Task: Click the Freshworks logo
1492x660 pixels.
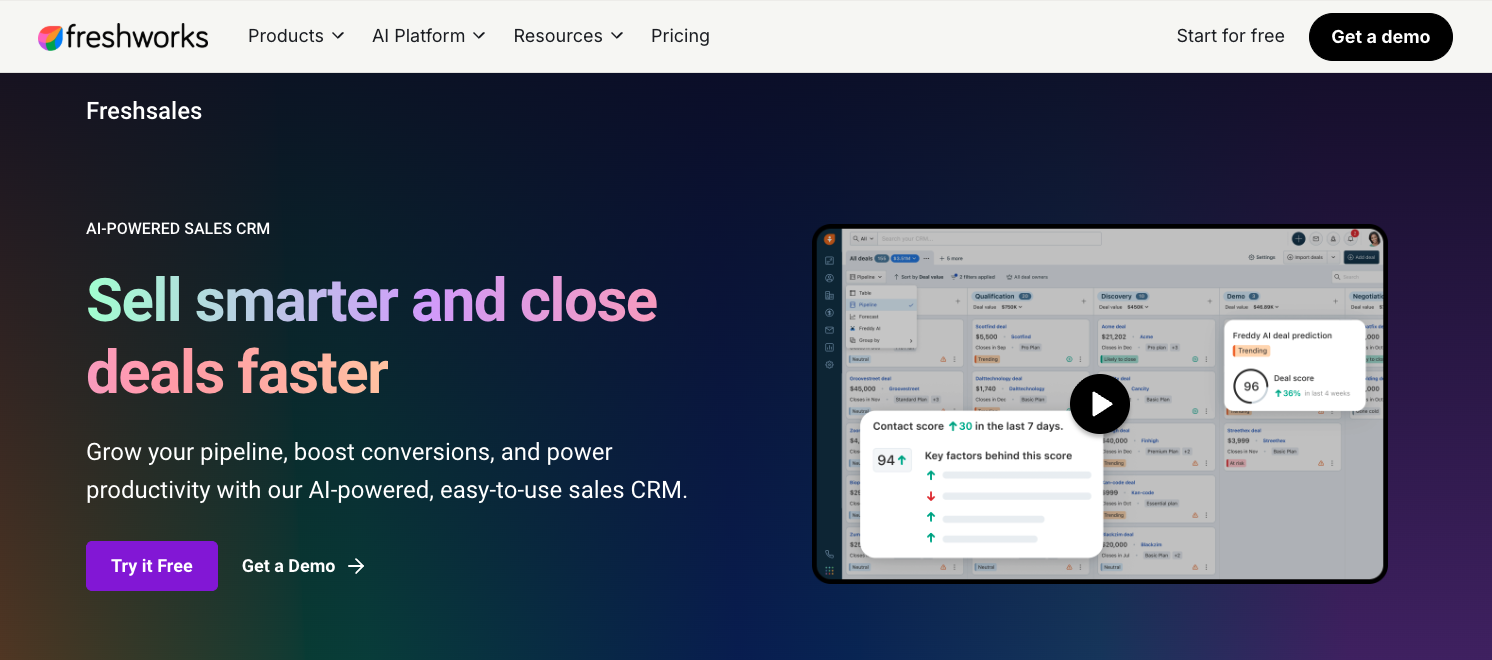Action: [x=123, y=37]
